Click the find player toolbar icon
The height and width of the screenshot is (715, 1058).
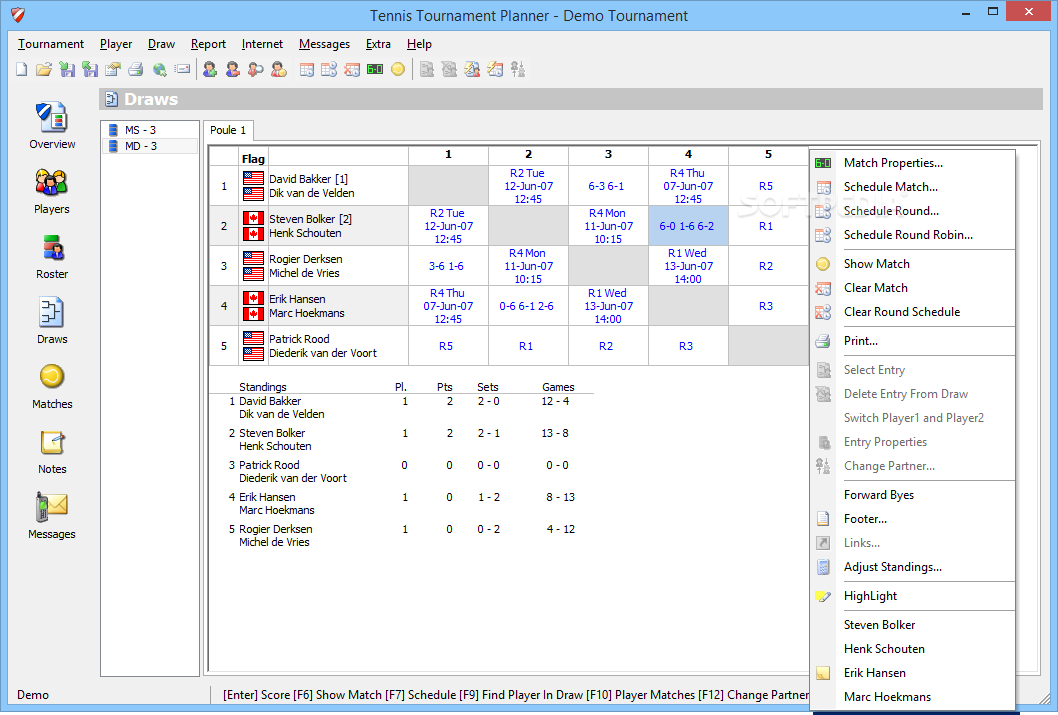[x=256, y=69]
